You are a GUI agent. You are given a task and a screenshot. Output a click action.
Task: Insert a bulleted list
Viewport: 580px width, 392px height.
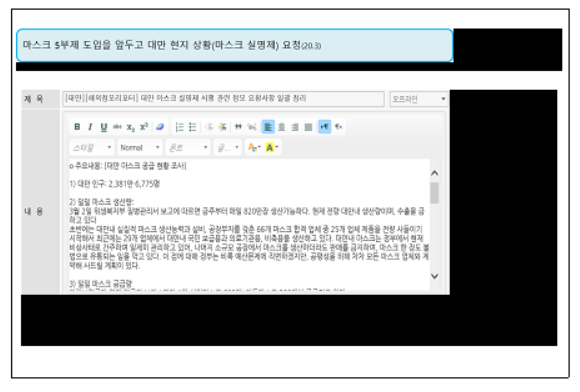coord(192,127)
